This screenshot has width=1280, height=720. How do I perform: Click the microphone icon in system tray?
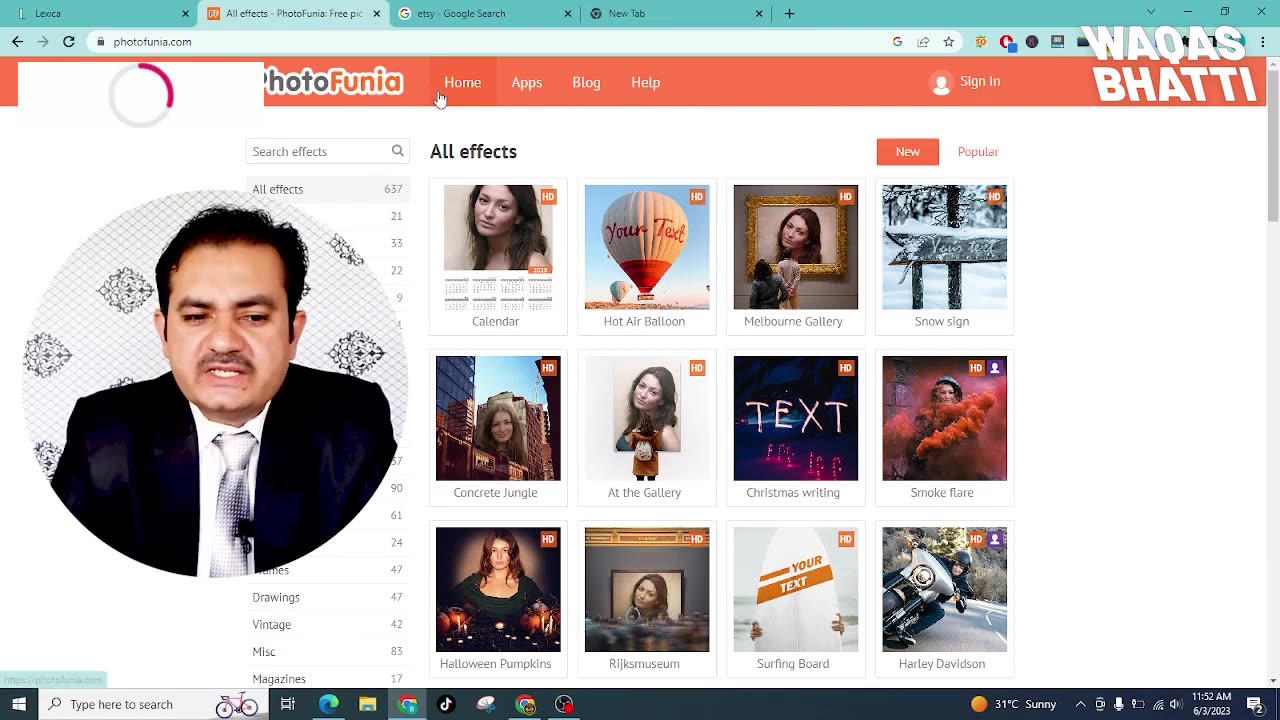tap(1119, 704)
